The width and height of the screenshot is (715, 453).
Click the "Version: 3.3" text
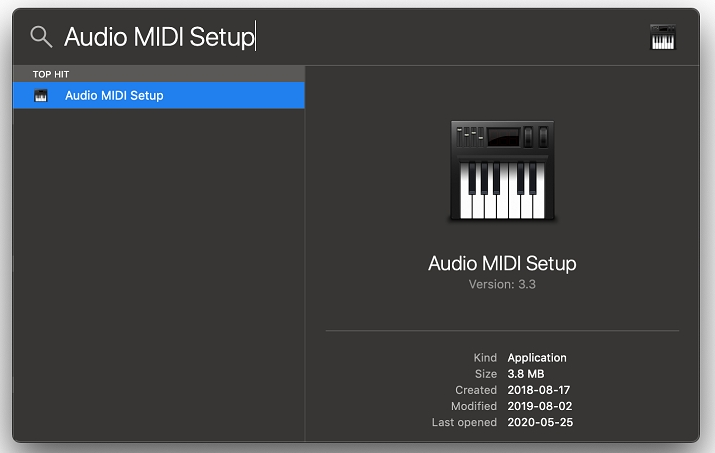[x=502, y=284]
